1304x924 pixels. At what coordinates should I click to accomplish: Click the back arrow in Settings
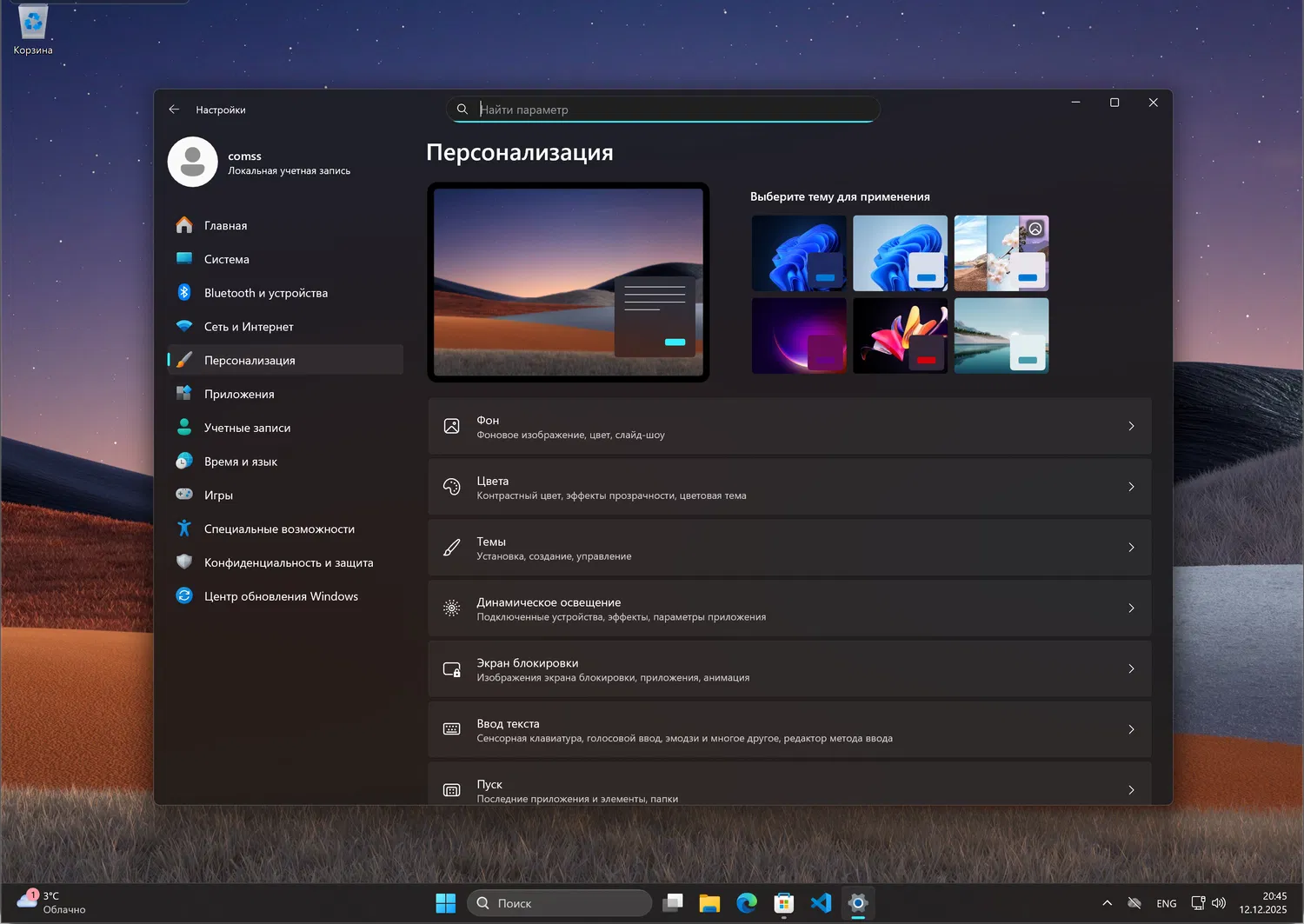(174, 110)
